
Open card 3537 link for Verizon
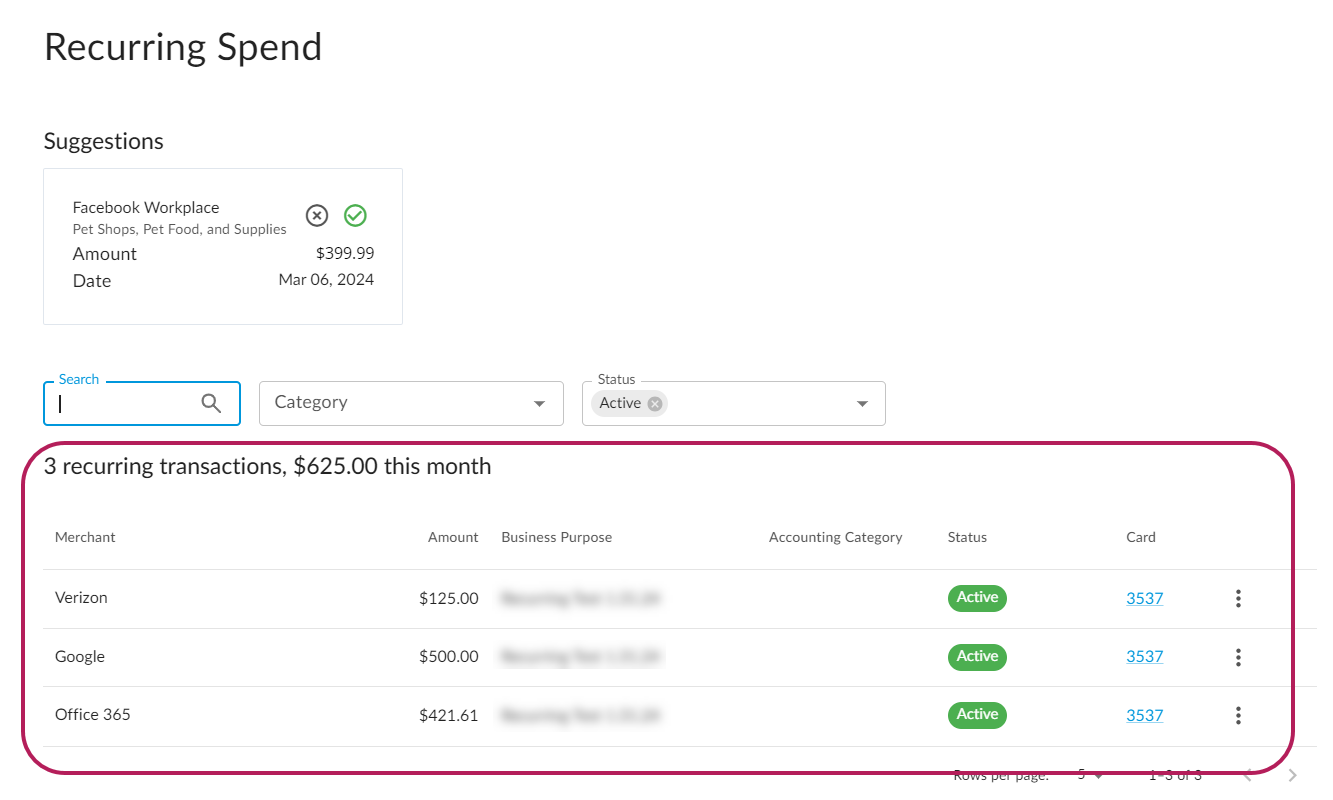(x=1144, y=599)
